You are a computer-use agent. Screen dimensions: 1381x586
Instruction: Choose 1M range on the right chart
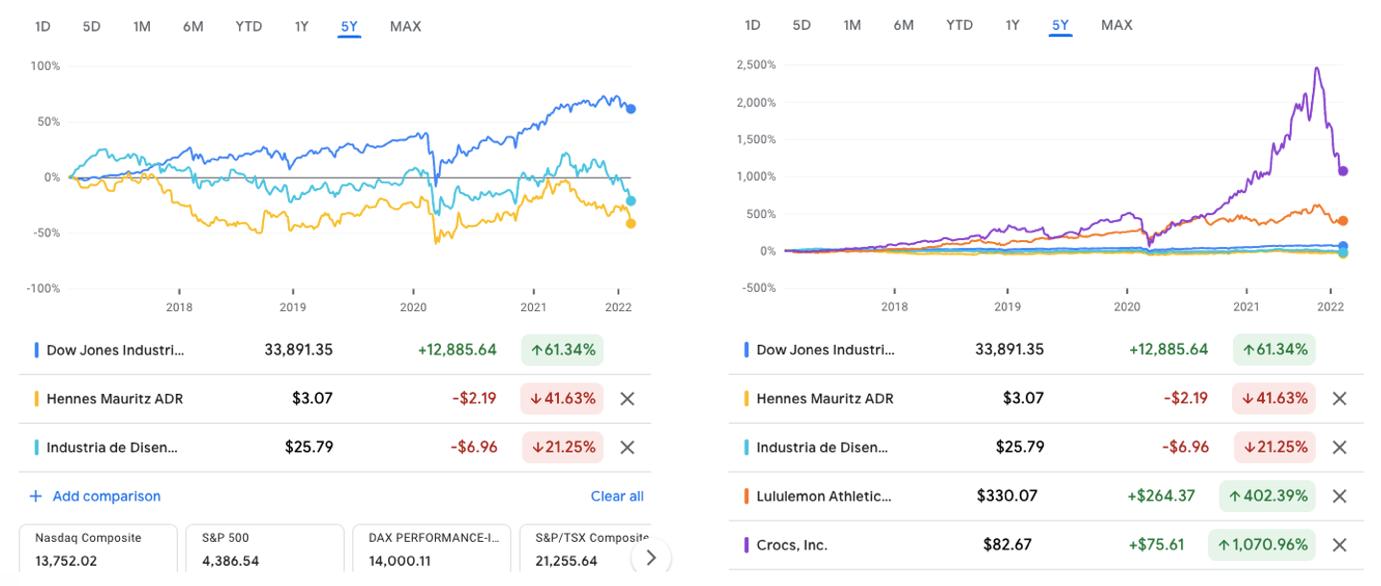coord(852,25)
